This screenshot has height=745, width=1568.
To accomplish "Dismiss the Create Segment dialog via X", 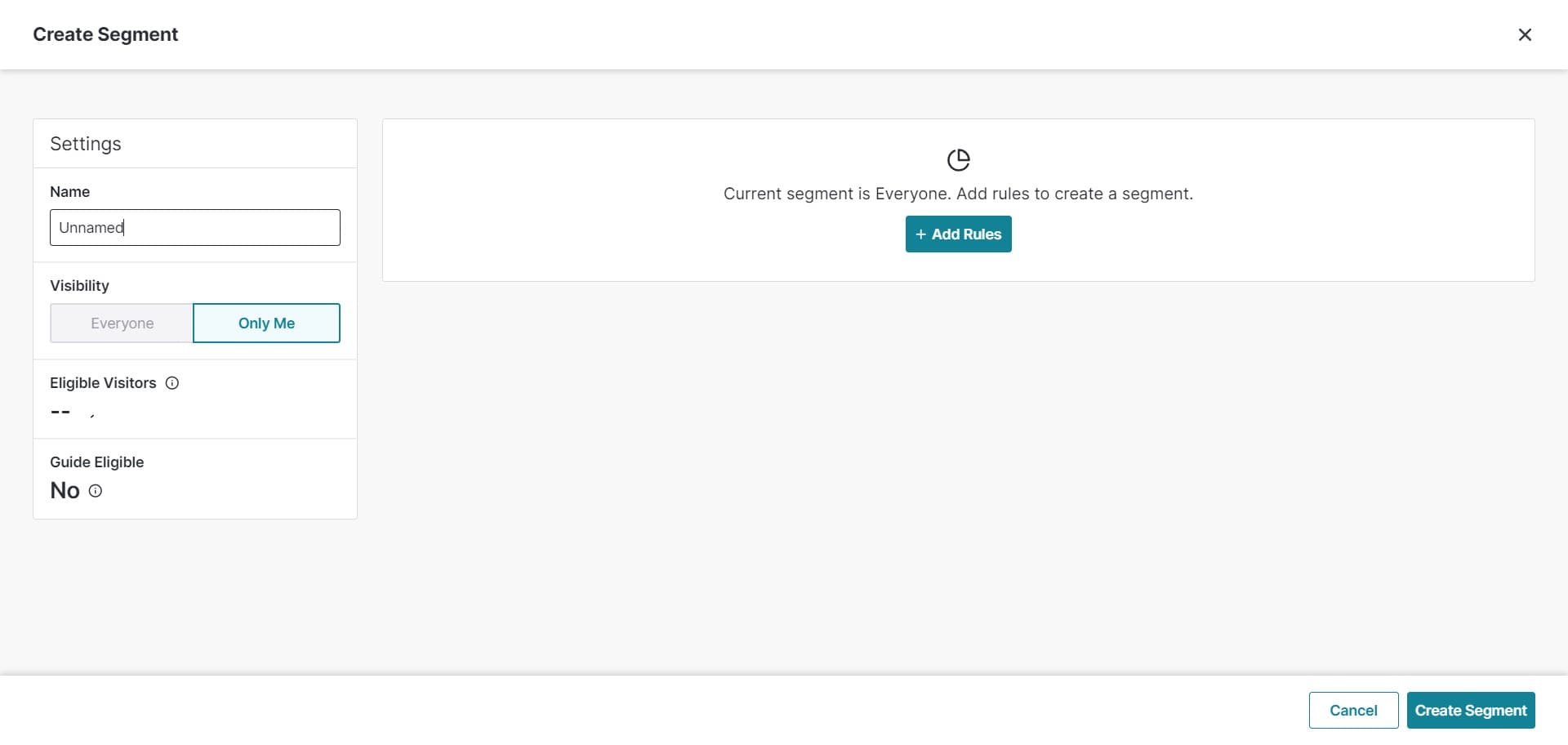I will pos(1526,34).
